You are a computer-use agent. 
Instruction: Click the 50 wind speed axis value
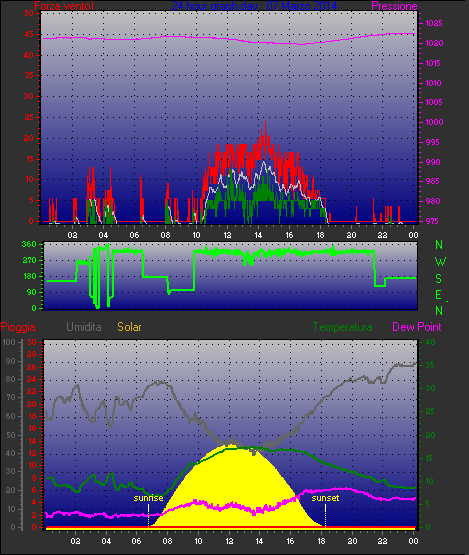(29, 13)
